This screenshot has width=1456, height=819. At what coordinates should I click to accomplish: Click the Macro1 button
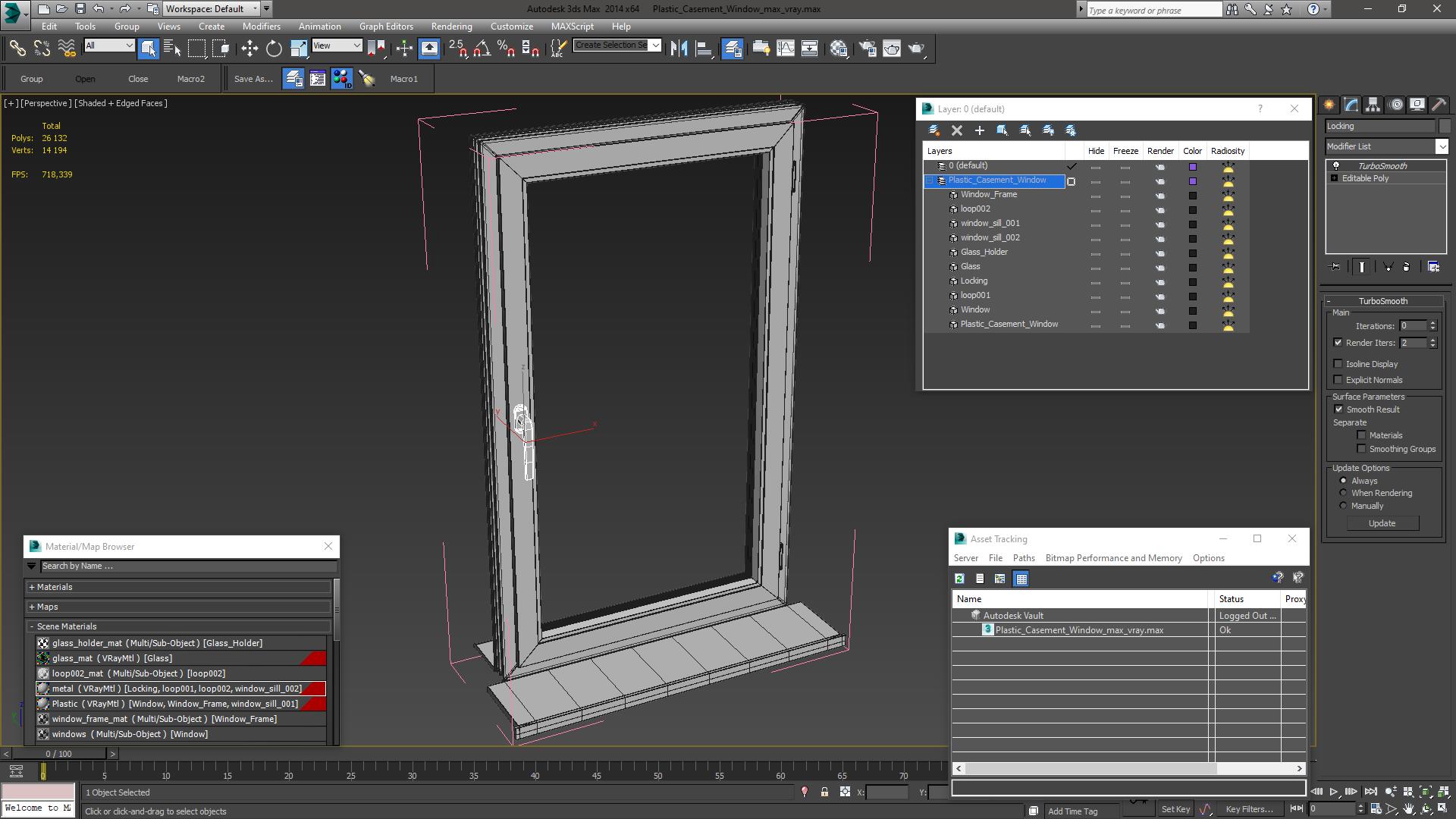[403, 79]
